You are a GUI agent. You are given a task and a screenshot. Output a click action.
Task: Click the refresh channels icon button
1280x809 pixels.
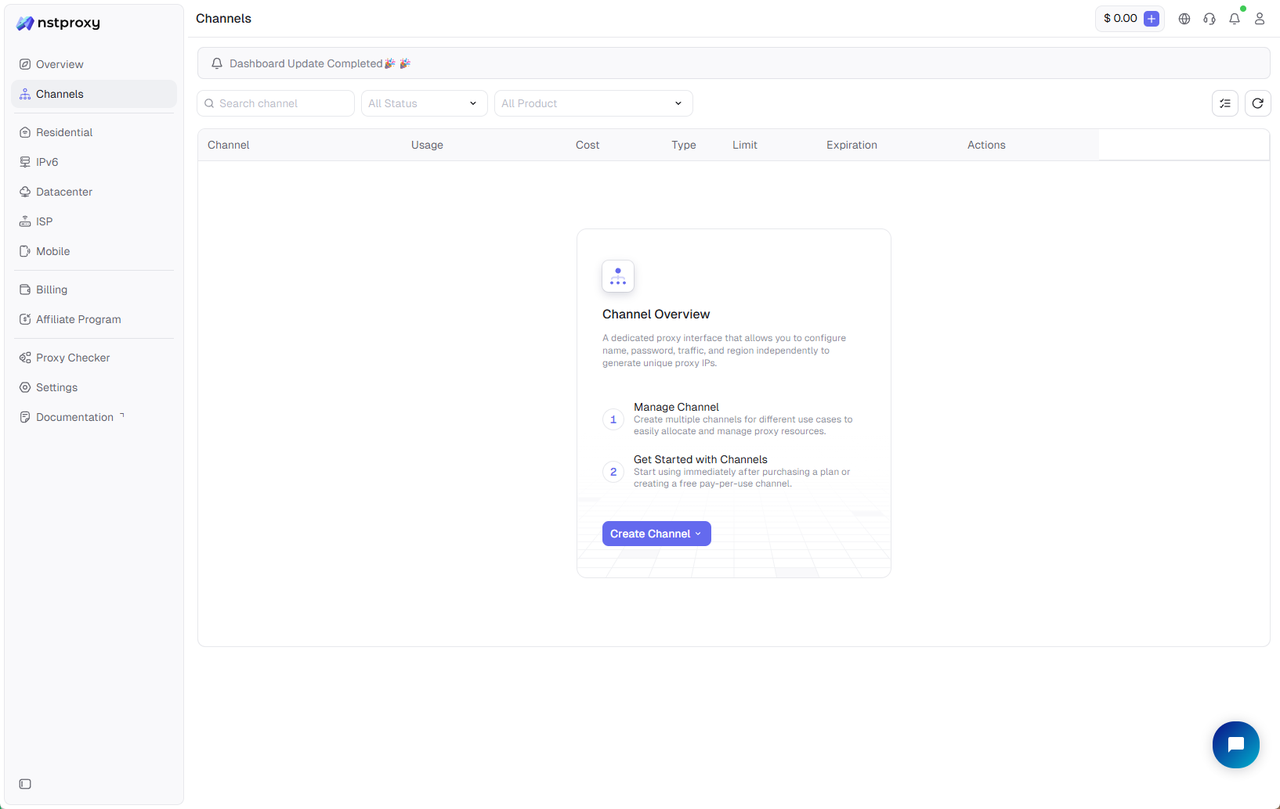pos(1257,103)
